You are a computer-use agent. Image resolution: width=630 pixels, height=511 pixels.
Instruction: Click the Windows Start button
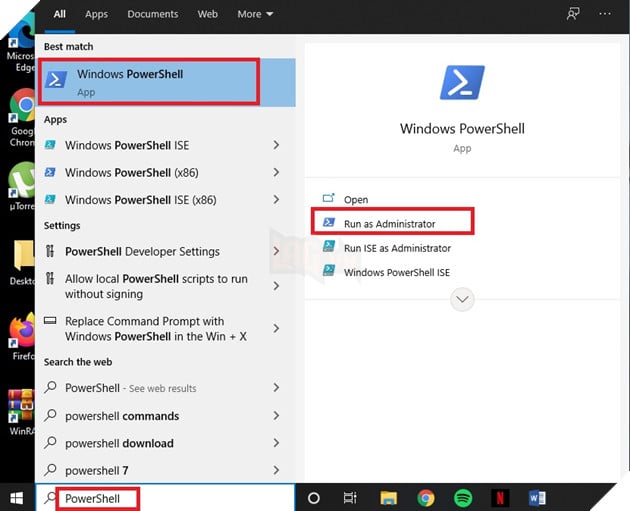pyautogui.click(x=16, y=498)
